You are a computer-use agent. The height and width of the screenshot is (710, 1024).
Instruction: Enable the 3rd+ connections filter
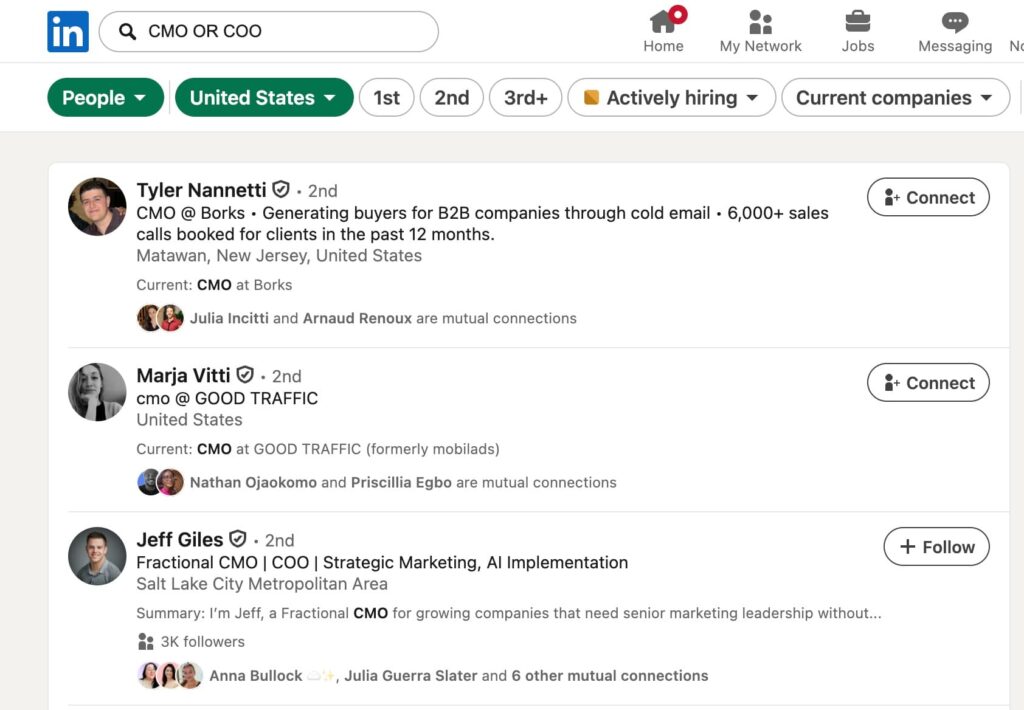click(x=525, y=97)
